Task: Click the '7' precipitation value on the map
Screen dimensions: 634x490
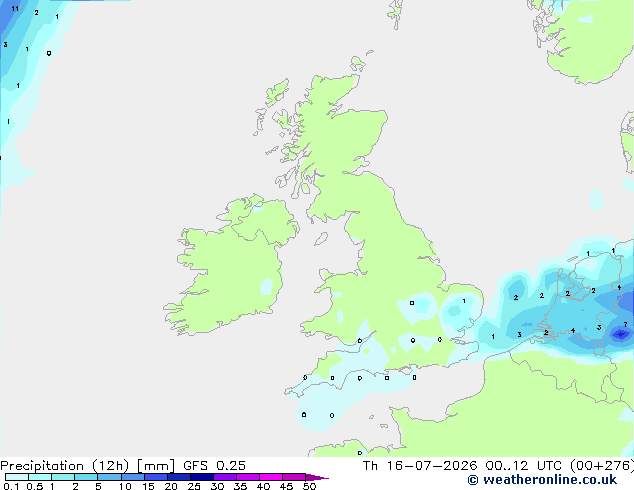Action: 626,325
